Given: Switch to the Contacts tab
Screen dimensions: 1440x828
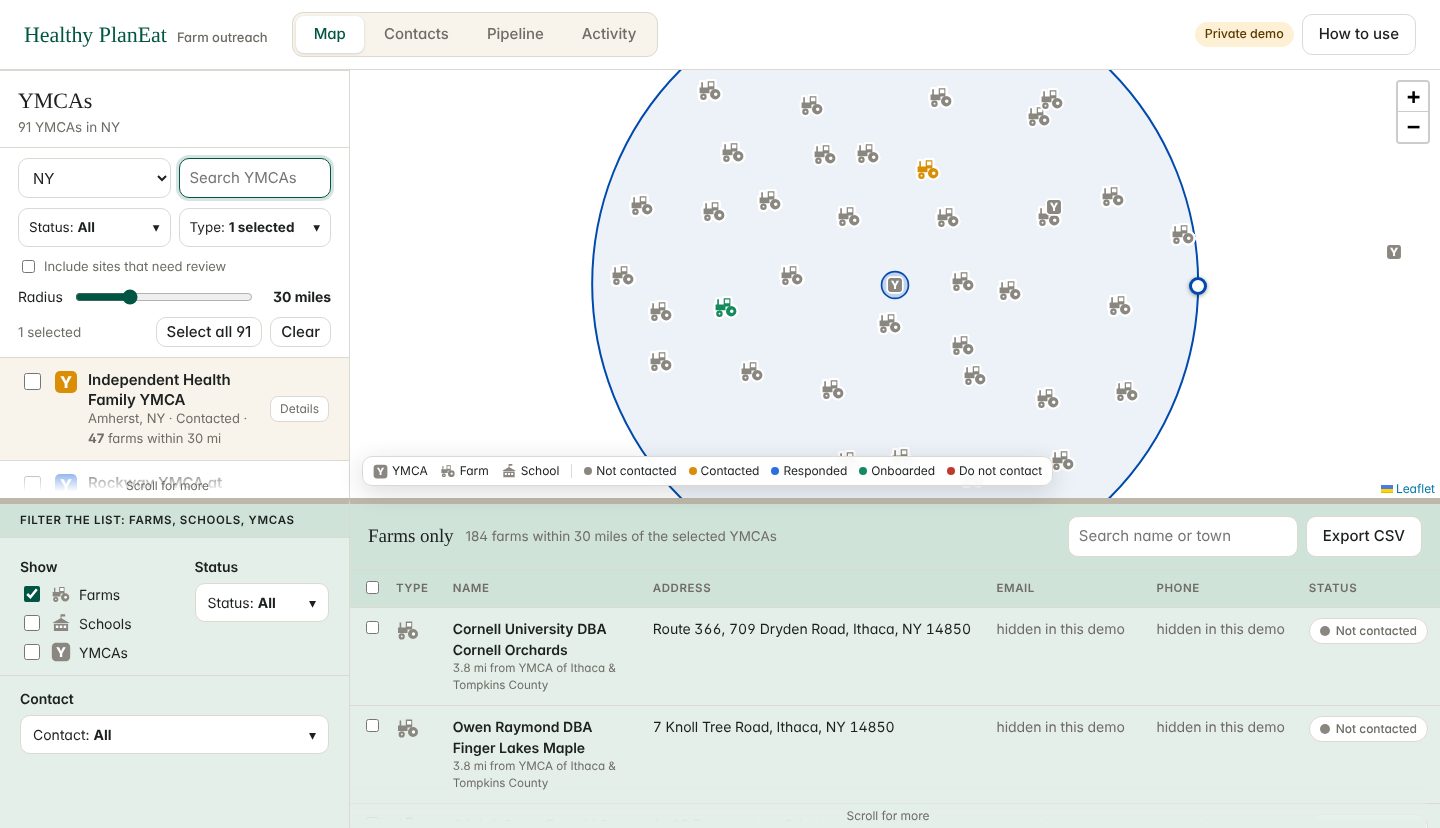Looking at the screenshot, I should (416, 34).
